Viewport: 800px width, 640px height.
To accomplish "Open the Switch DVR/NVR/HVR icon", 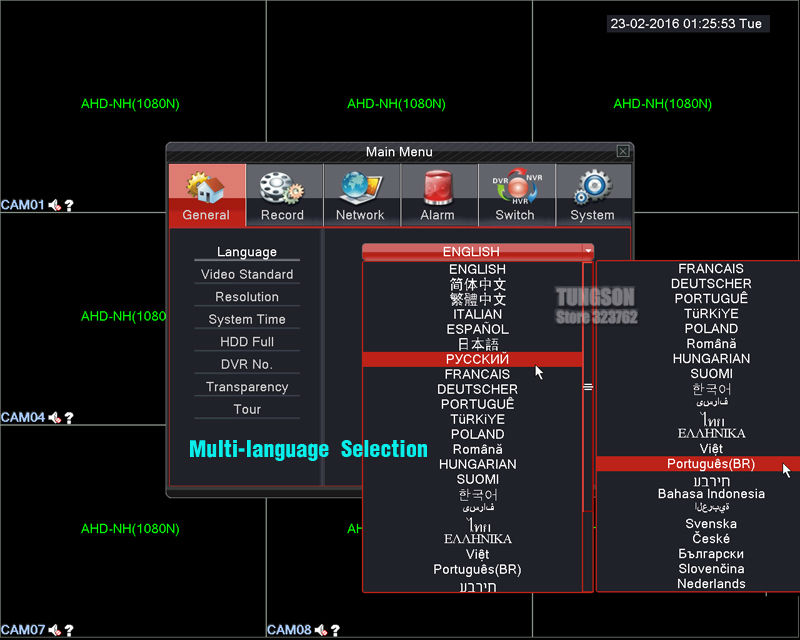I will (x=515, y=188).
